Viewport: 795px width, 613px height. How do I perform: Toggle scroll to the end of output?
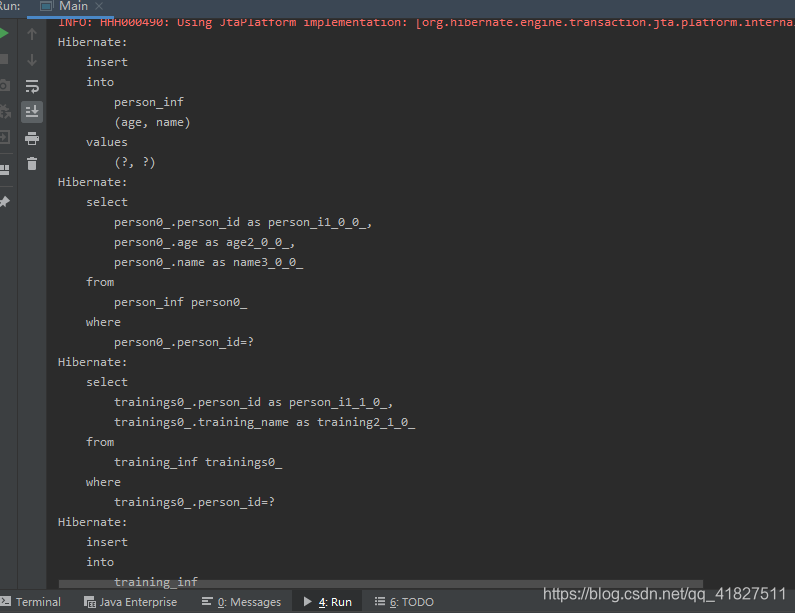[x=32, y=112]
